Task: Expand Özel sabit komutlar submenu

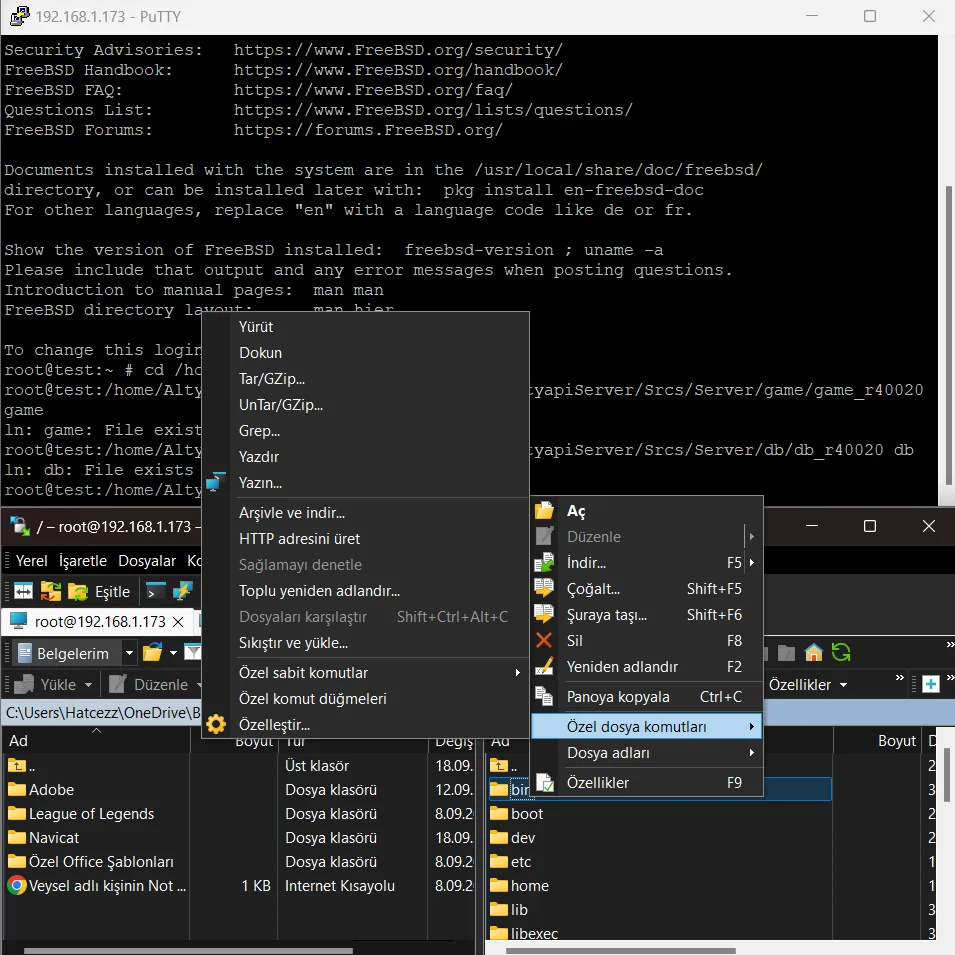Action: 365,673
